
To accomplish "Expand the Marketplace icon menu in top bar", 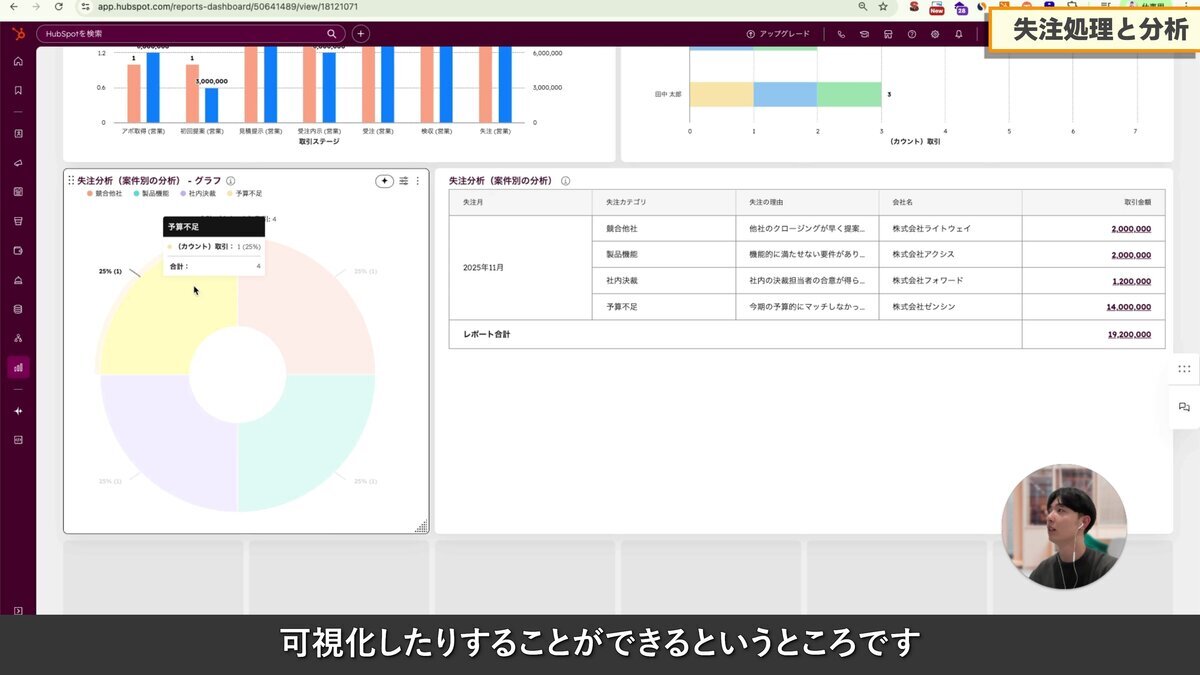I will 888,33.
